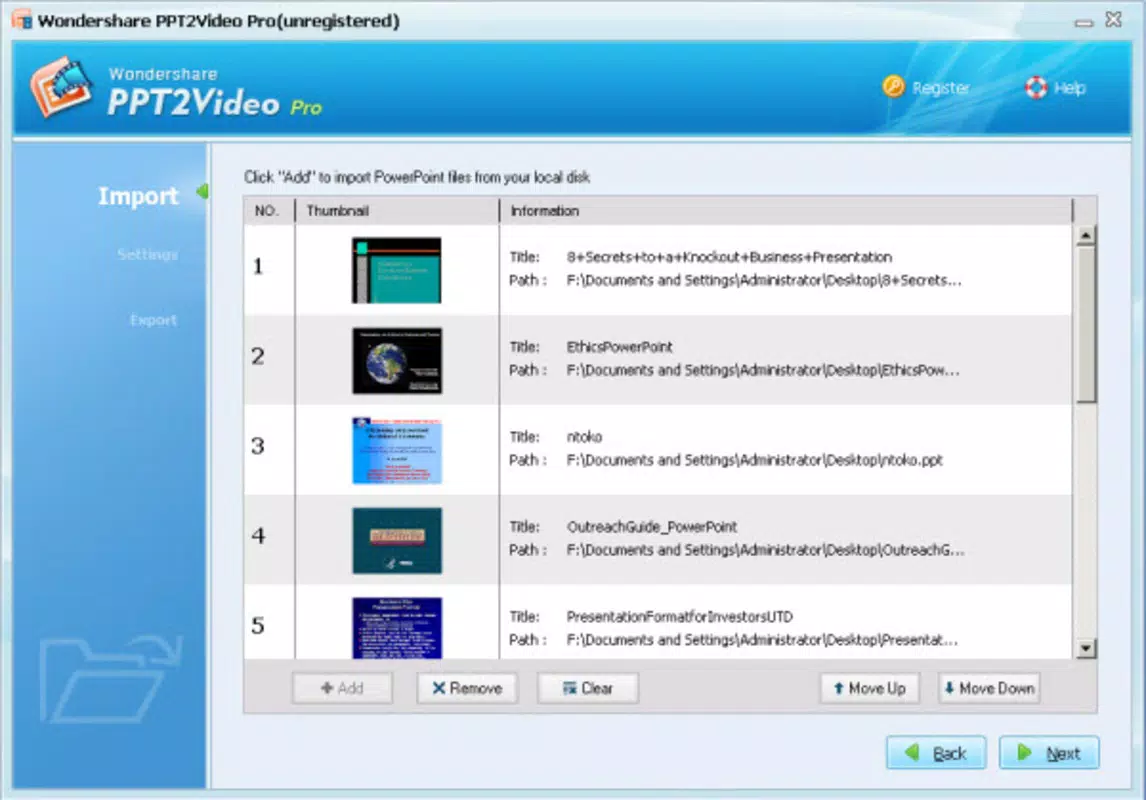Click the Register key icon

[893, 87]
